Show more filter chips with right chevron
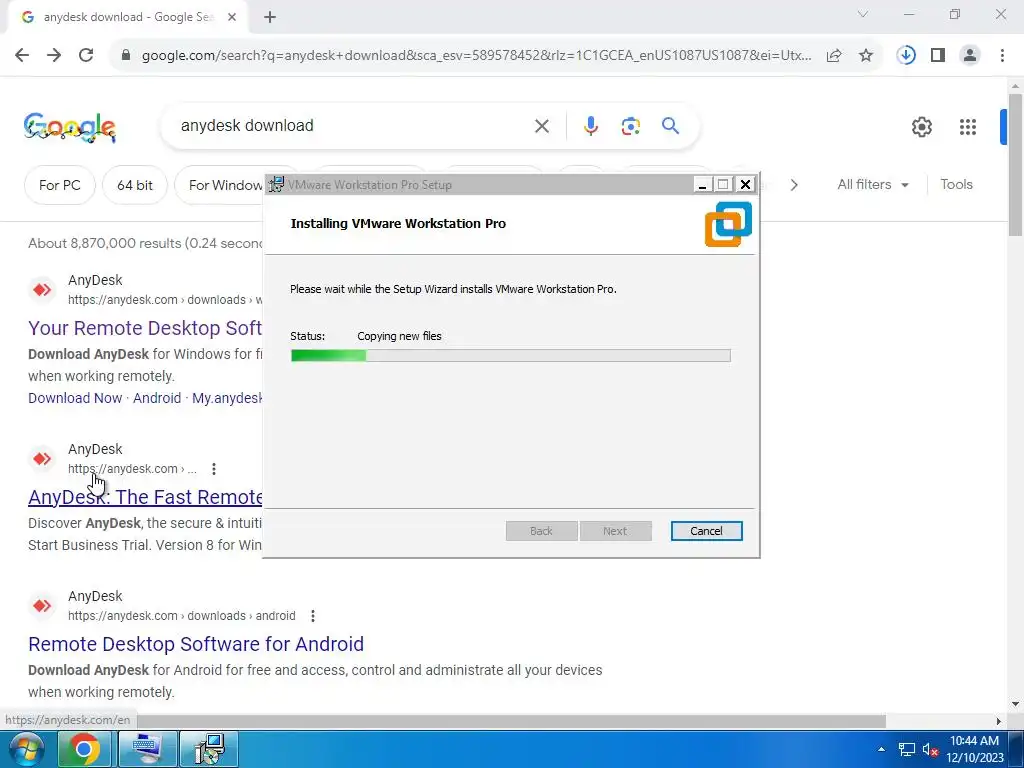Screen dimensions: 1024x768 pos(793,185)
